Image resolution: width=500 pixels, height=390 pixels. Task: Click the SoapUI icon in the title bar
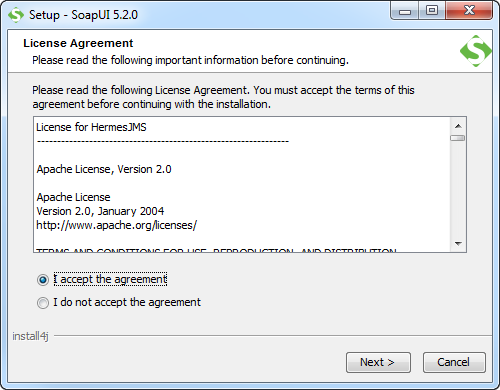click(x=16, y=15)
